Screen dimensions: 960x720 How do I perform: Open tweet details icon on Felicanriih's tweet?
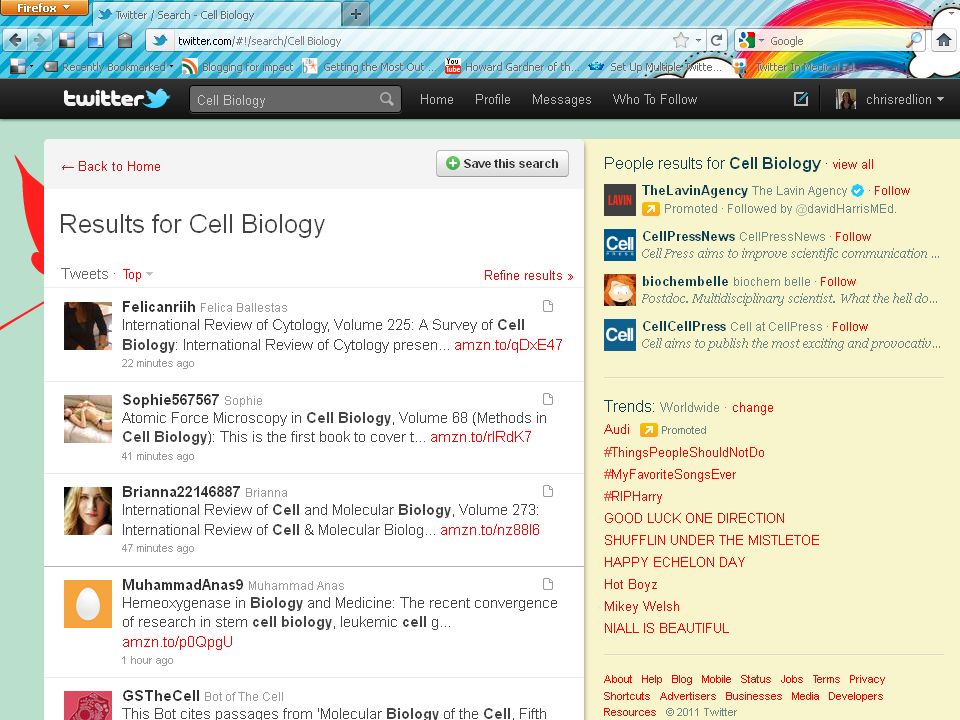[548, 306]
